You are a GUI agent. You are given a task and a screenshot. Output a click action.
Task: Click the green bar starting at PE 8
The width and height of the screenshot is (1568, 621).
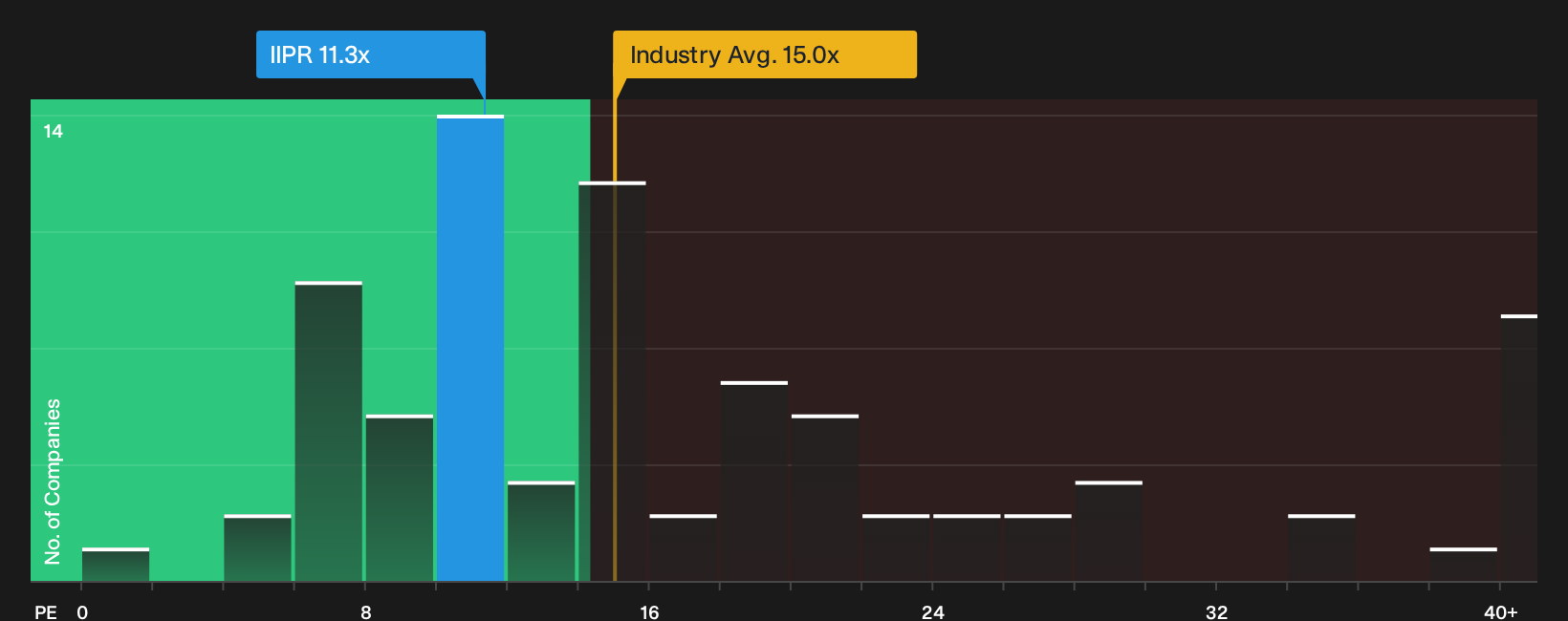(x=400, y=498)
